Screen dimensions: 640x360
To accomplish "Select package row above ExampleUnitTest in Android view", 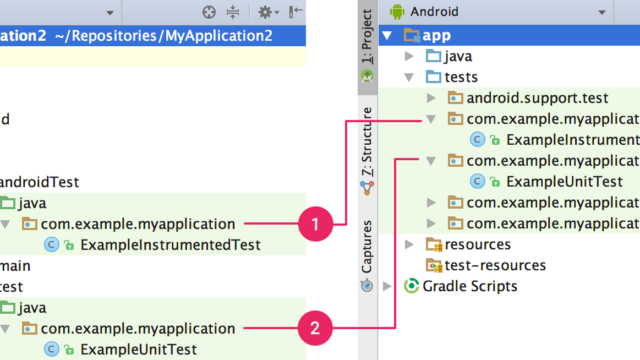I will click(x=509, y=161).
